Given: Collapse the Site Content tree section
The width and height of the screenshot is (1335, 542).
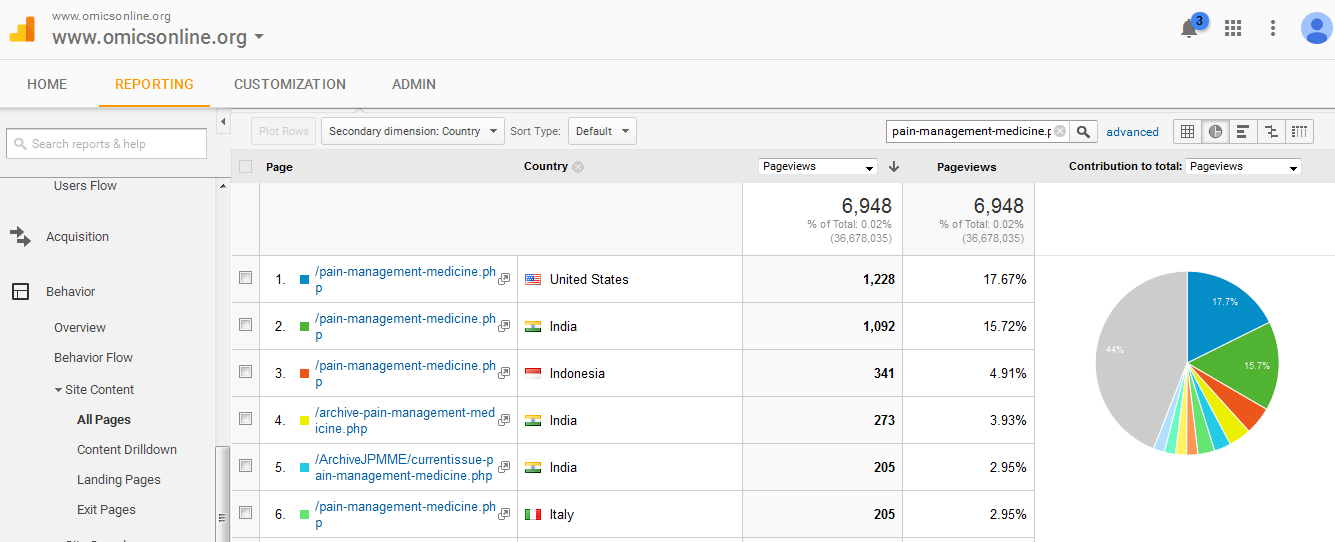Looking at the screenshot, I should coord(59,390).
